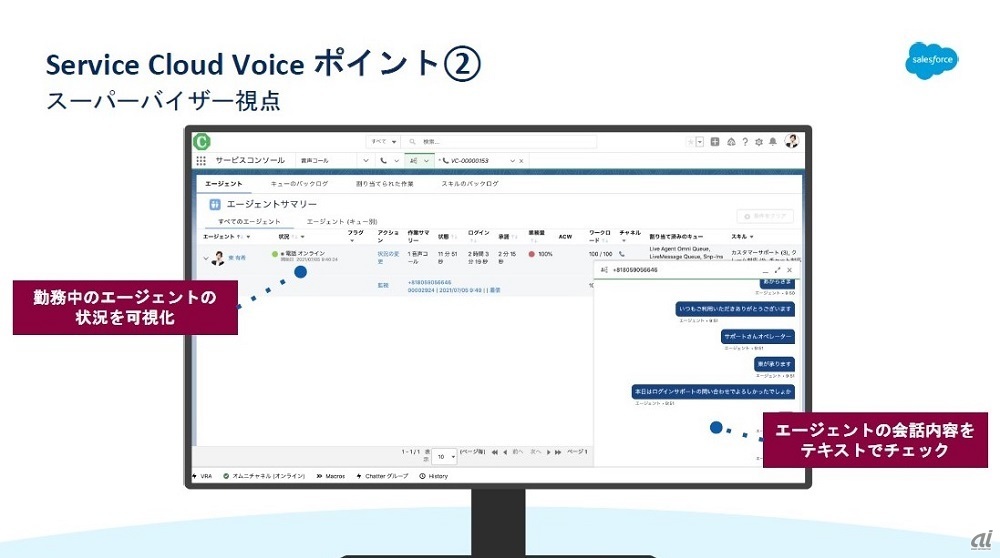Go to next page arrow
The width and height of the screenshot is (1000, 558).
click(548, 452)
